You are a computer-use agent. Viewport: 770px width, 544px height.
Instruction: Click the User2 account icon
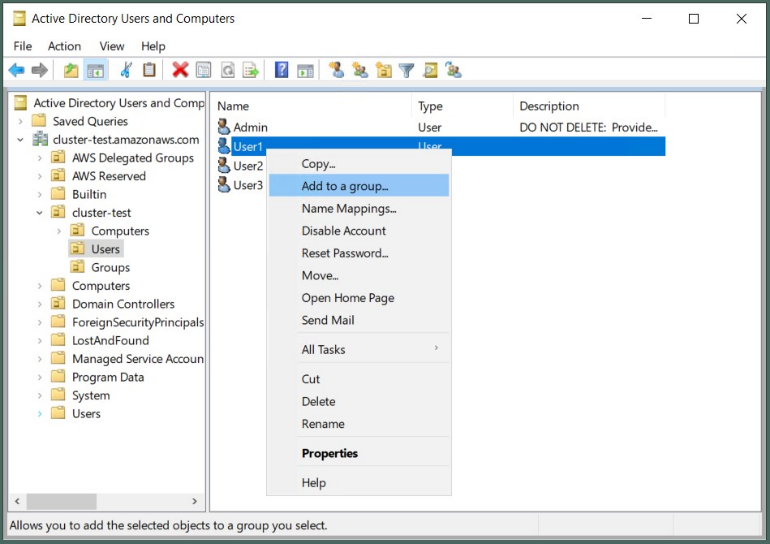click(x=223, y=165)
